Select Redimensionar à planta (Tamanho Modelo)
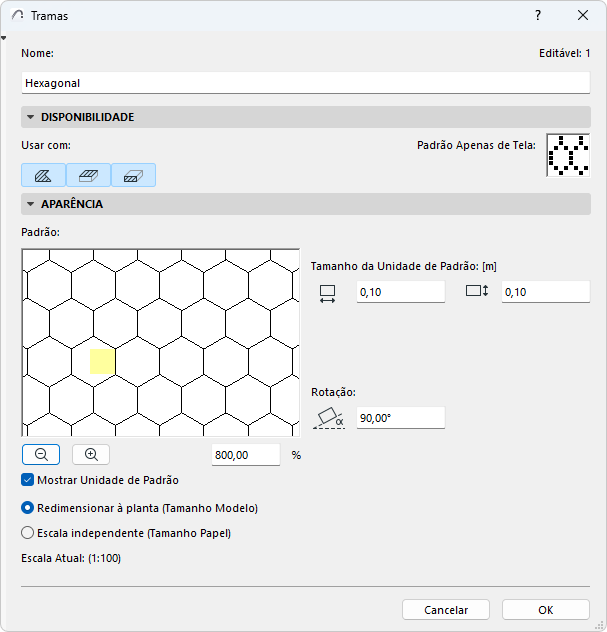This screenshot has width=607, height=632. [27, 508]
